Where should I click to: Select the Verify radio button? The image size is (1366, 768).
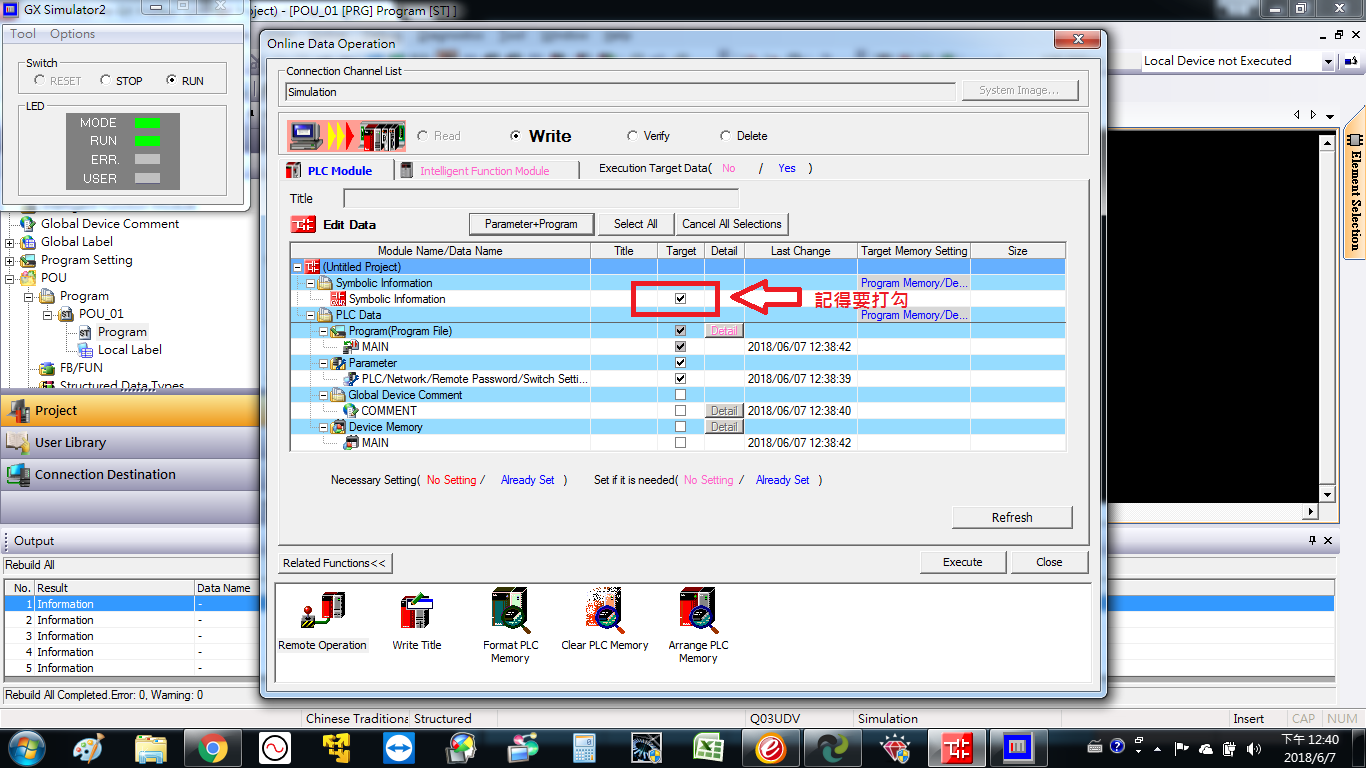pos(633,136)
